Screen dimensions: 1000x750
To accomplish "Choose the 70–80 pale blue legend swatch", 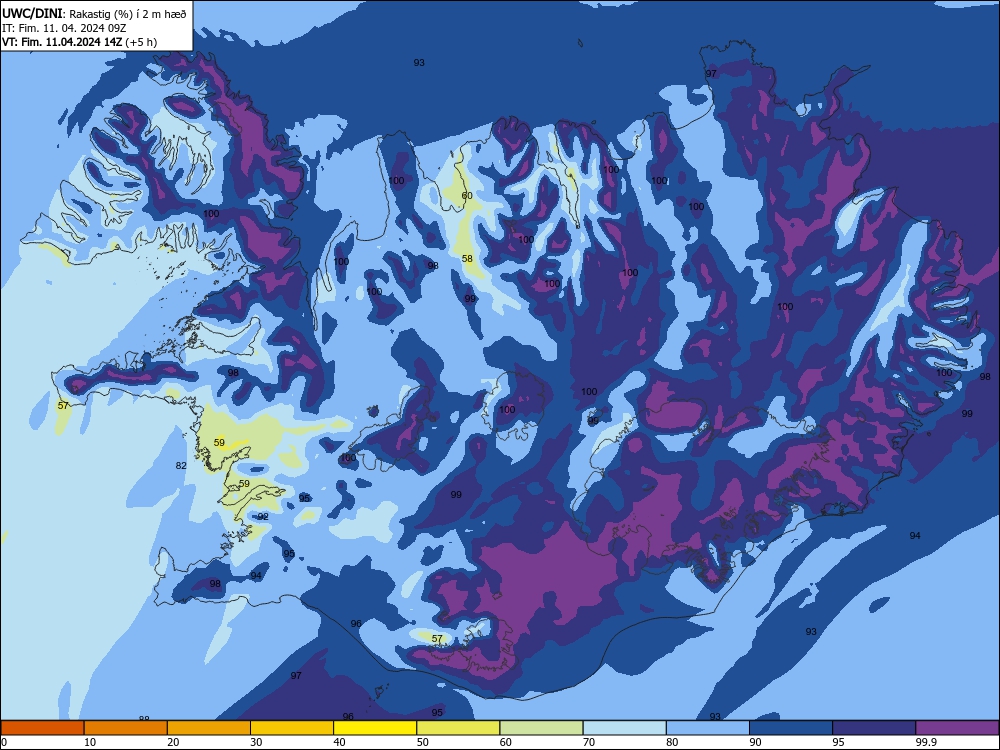I will click(624, 728).
